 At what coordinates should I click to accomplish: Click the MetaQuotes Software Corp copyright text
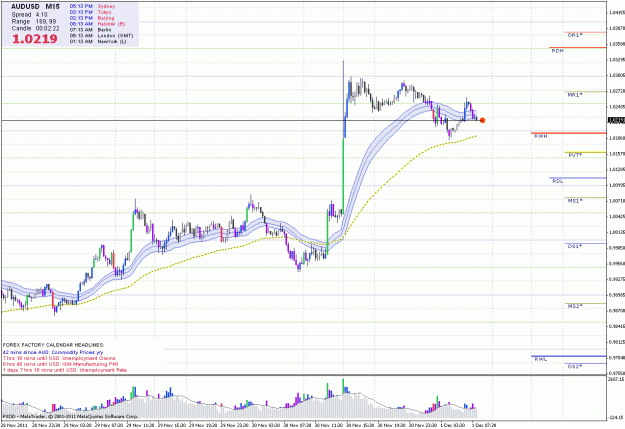tap(71, 416)
